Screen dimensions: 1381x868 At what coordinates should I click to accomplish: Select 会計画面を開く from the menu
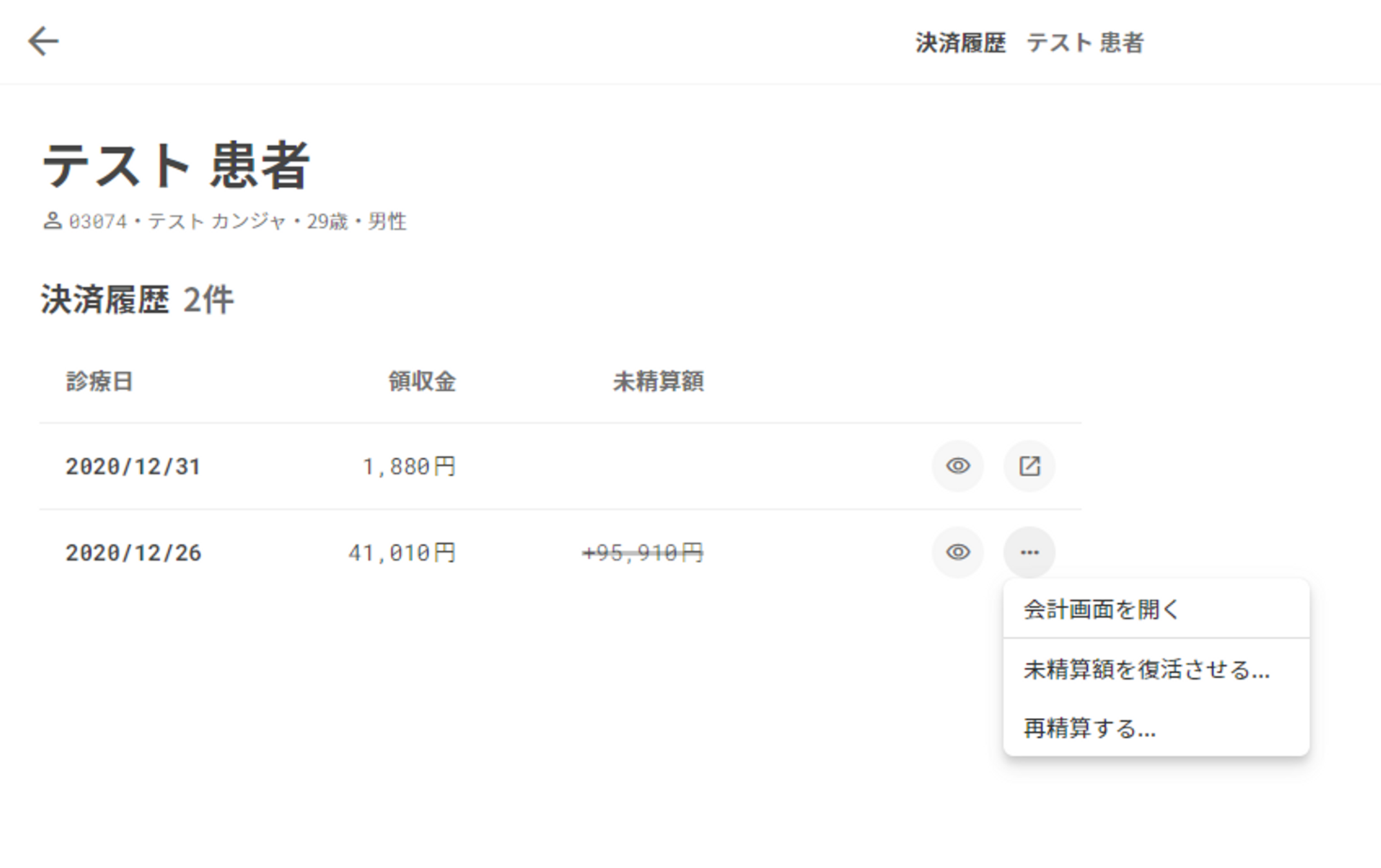click(x=1101, y=609)
